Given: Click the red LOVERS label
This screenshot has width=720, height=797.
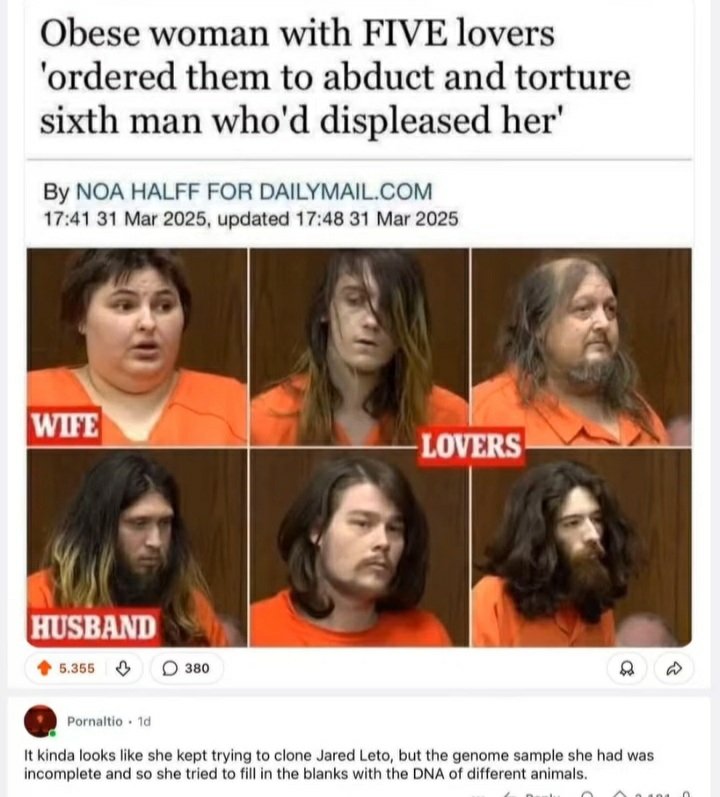Looking at the screenshot, I should coord(471,446).
